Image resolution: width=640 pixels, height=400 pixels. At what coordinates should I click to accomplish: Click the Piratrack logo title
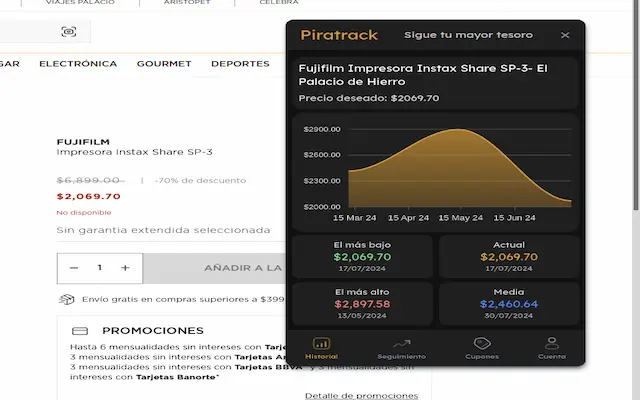tap(339, 35)
